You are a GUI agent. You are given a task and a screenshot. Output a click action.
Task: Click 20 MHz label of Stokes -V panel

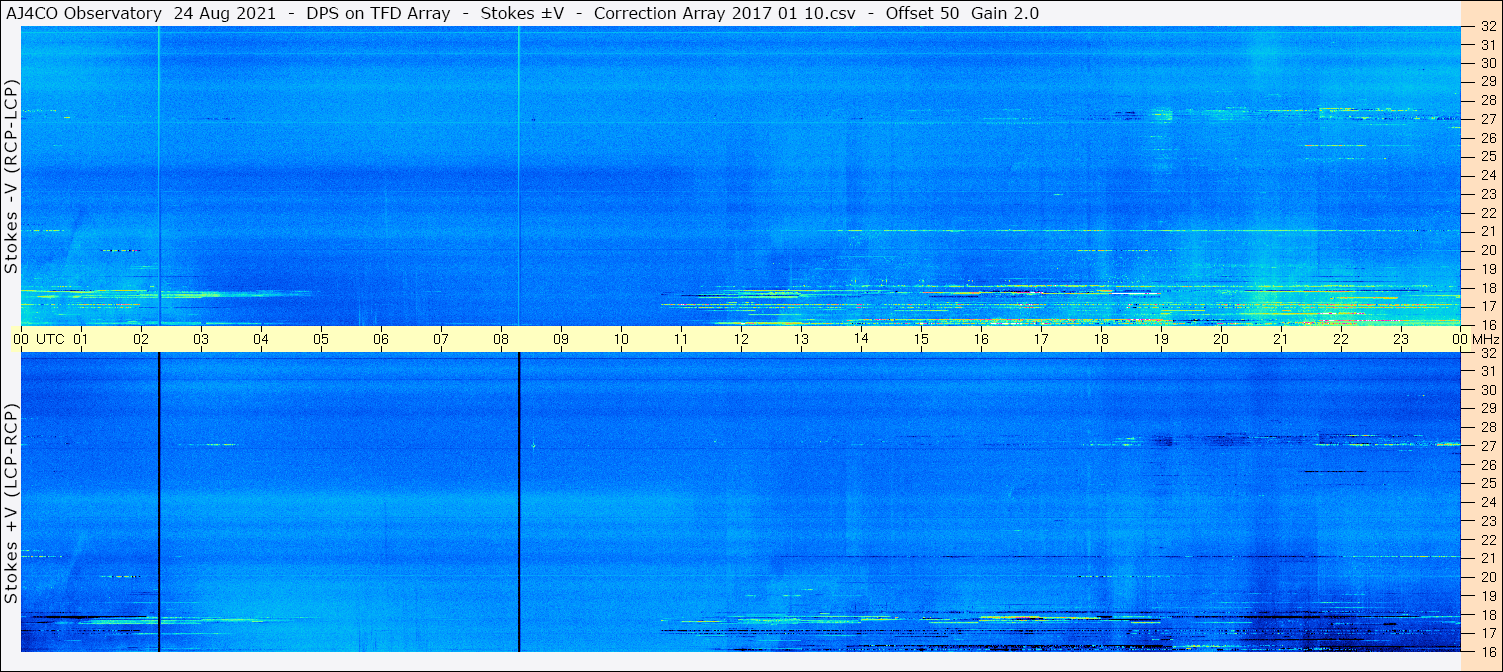coord(1487,250)
